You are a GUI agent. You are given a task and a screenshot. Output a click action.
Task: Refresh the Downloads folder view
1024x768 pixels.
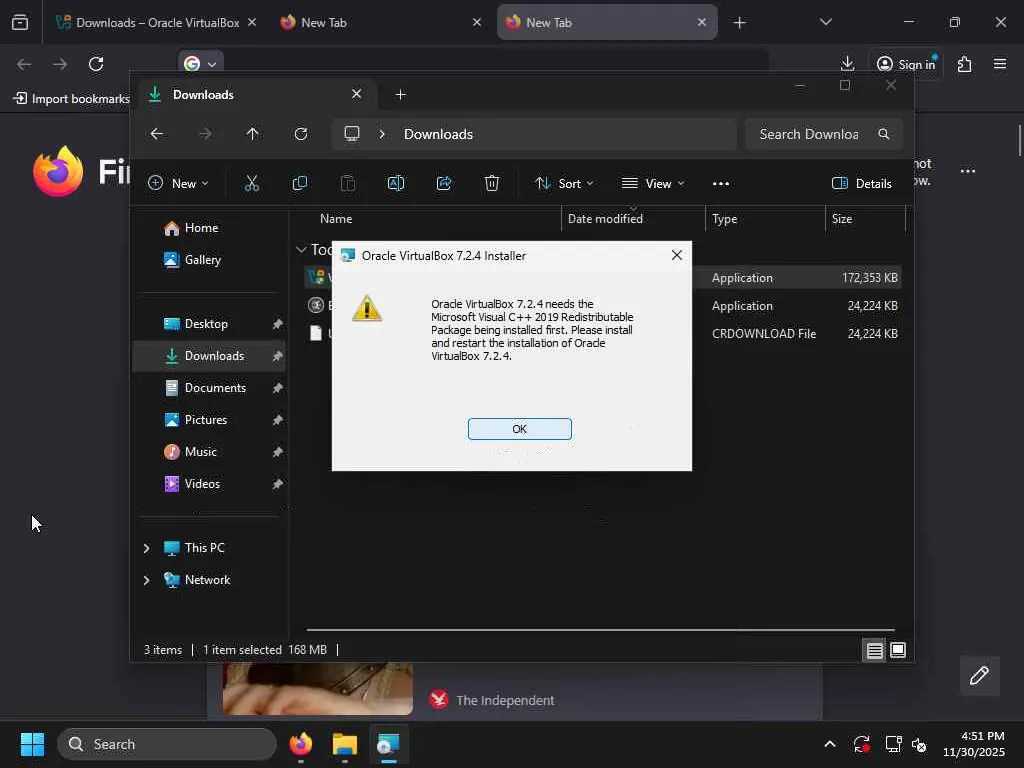pos(301,134)
